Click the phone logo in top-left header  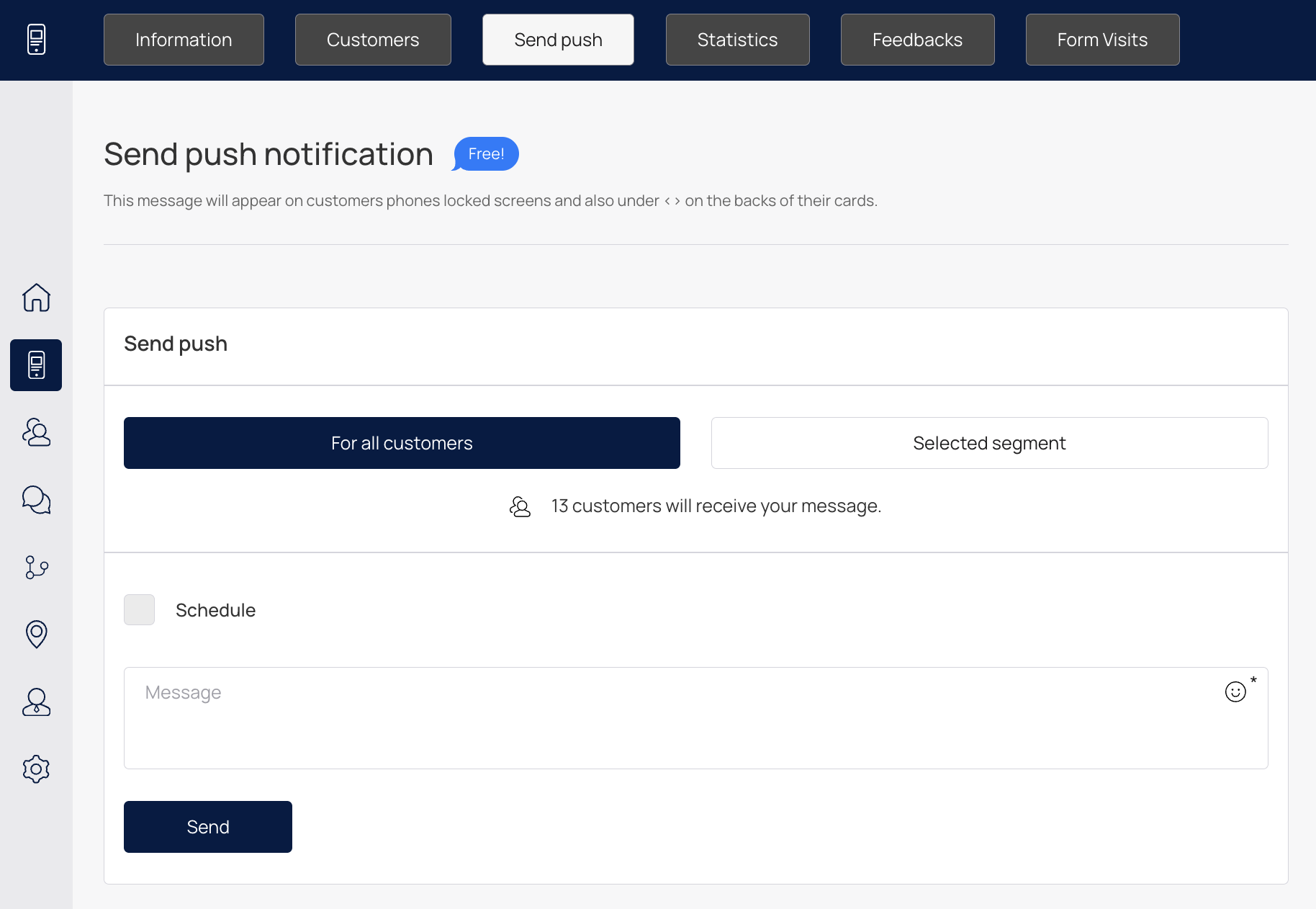(36, 40)
